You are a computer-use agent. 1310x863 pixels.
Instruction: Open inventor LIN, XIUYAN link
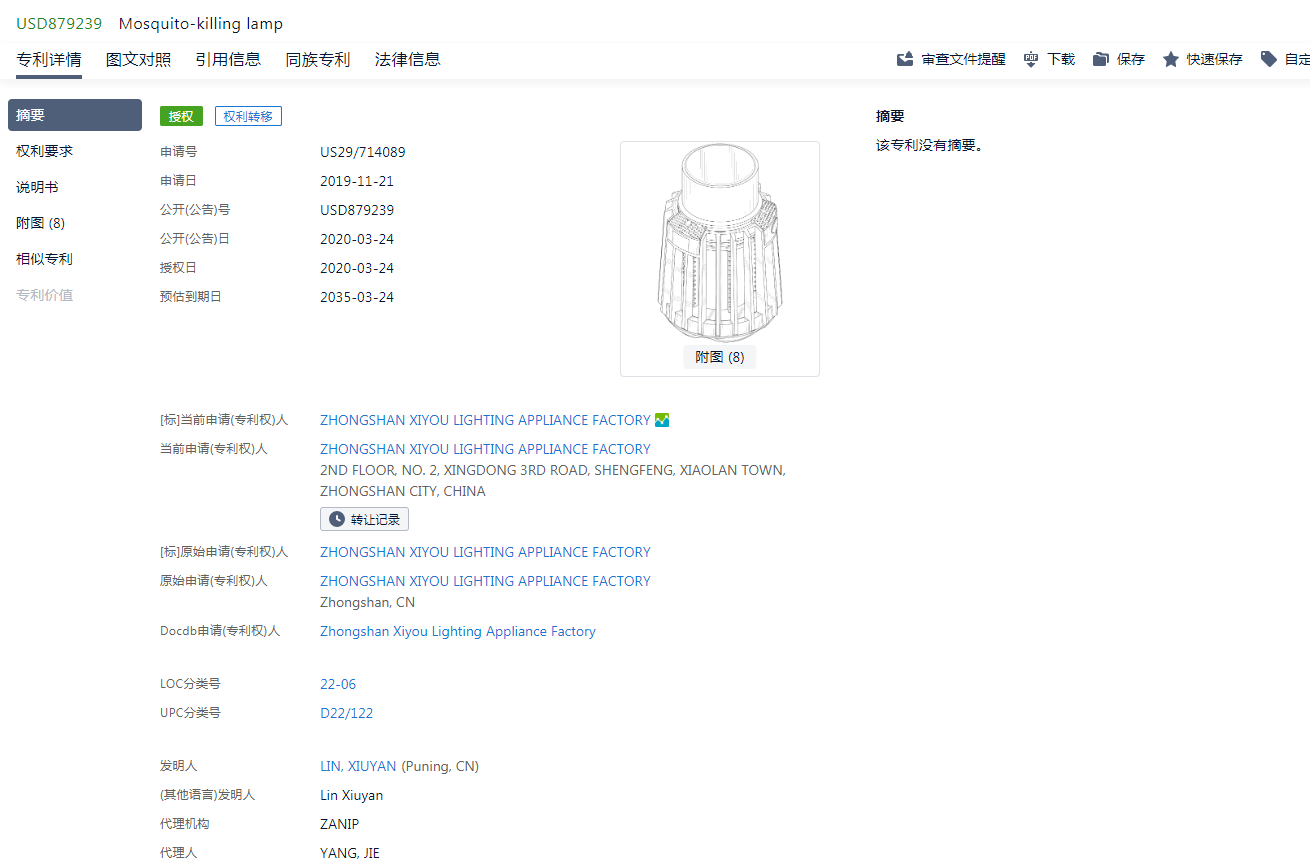358,766
